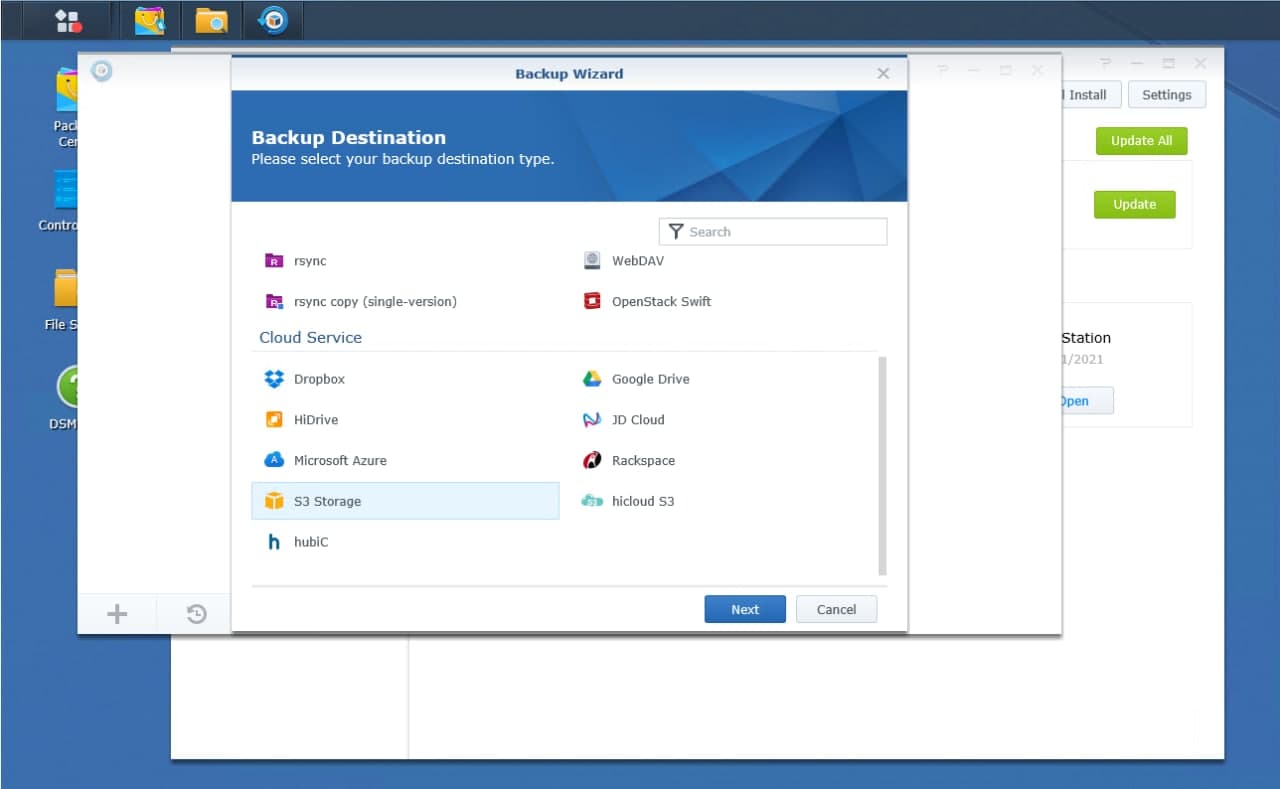Cancel the Backup Wizard
Image resolution: width=1280 pixels, height=789 pixels.
[836, 609]
